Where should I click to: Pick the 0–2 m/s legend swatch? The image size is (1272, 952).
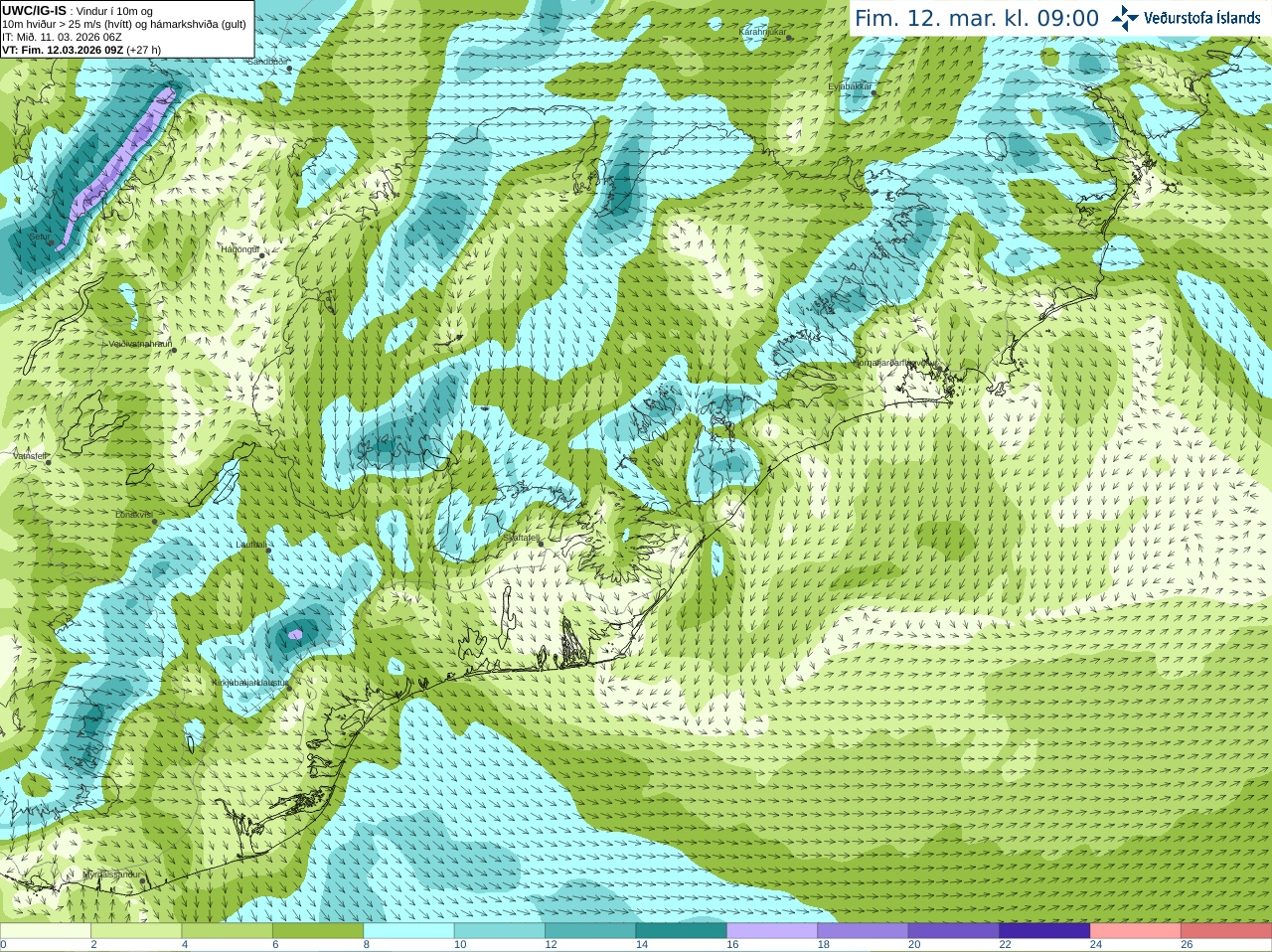click(46, 931)
